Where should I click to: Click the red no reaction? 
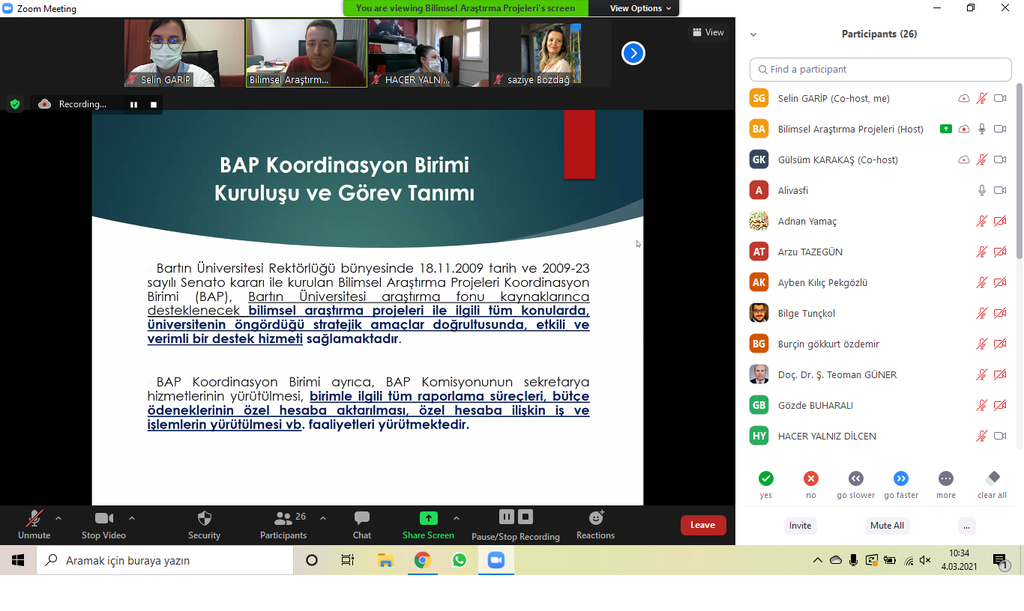point(811,479)
